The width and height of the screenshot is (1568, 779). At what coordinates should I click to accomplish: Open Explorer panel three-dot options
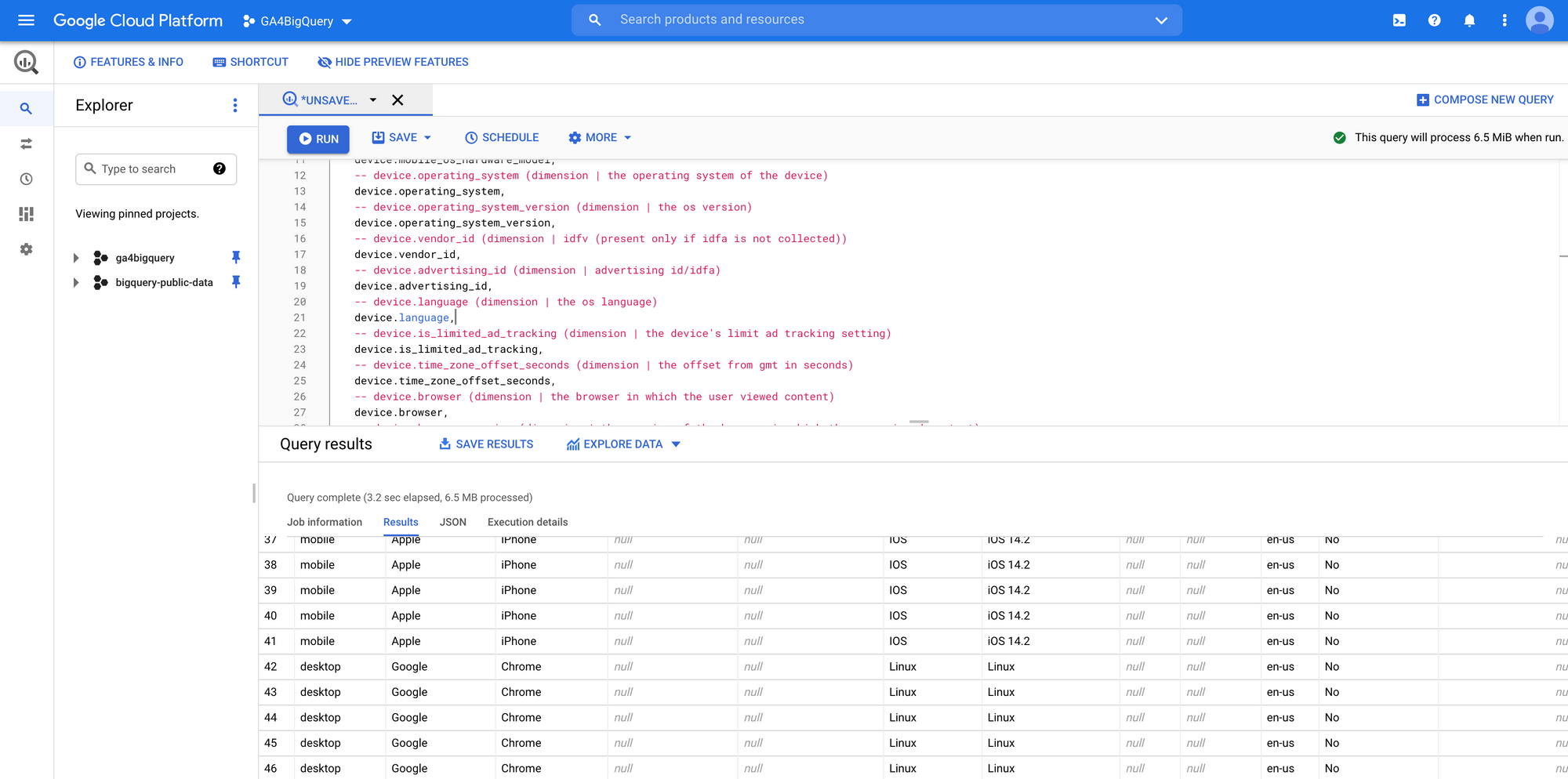point(235,105)
